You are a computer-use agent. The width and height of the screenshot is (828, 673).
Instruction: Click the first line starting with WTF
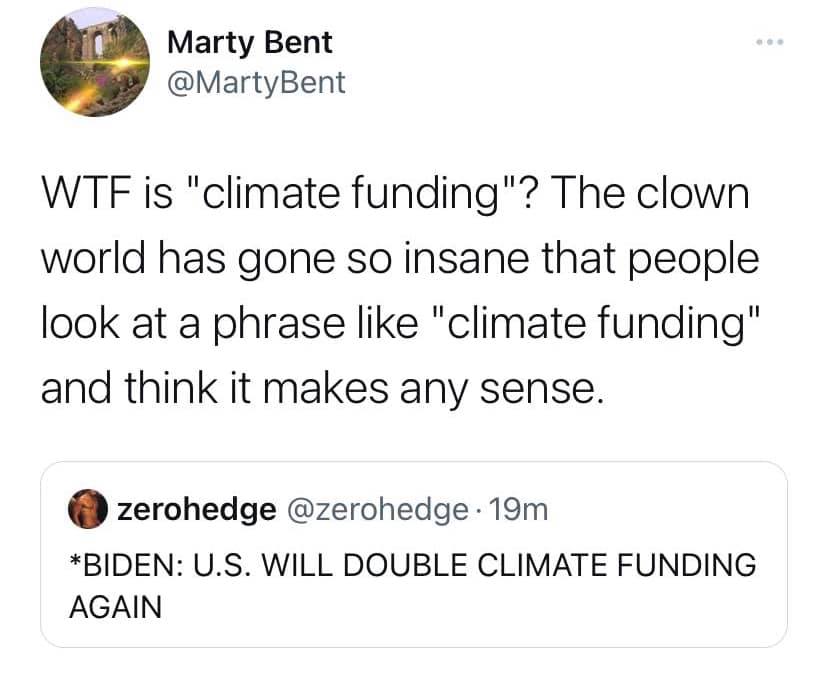394,195
